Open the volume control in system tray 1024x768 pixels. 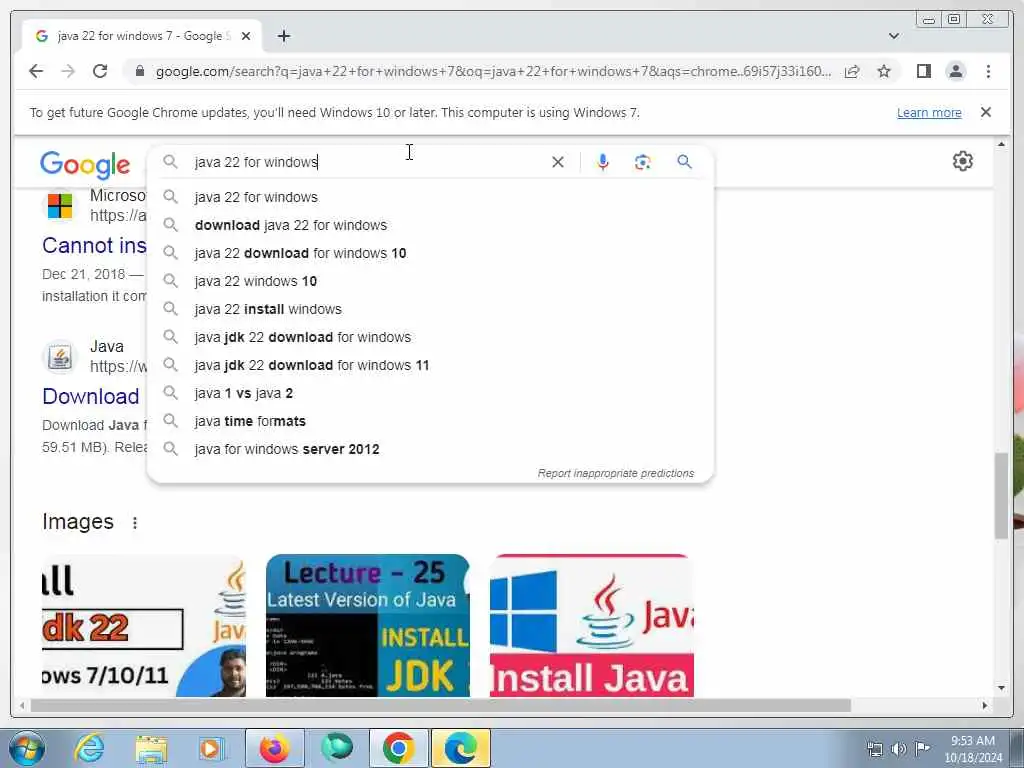[899, 748]
